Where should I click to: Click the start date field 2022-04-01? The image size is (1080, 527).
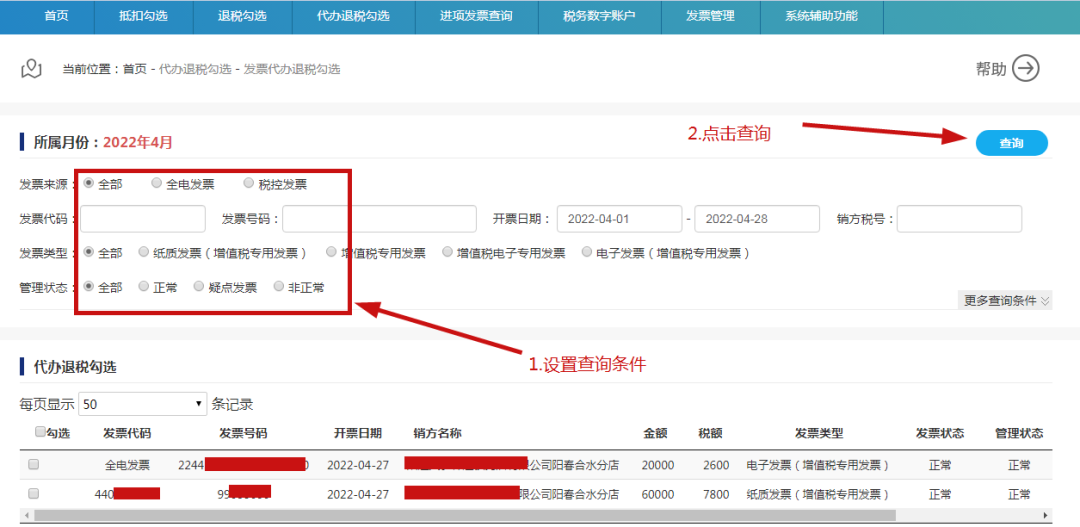click(x=619, y=219)
